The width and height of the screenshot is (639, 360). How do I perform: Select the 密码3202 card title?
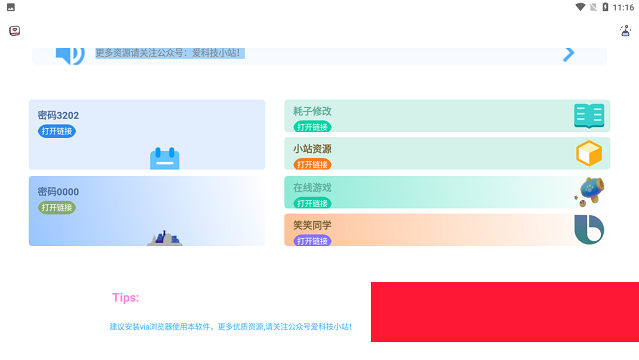tap(58, 115)
